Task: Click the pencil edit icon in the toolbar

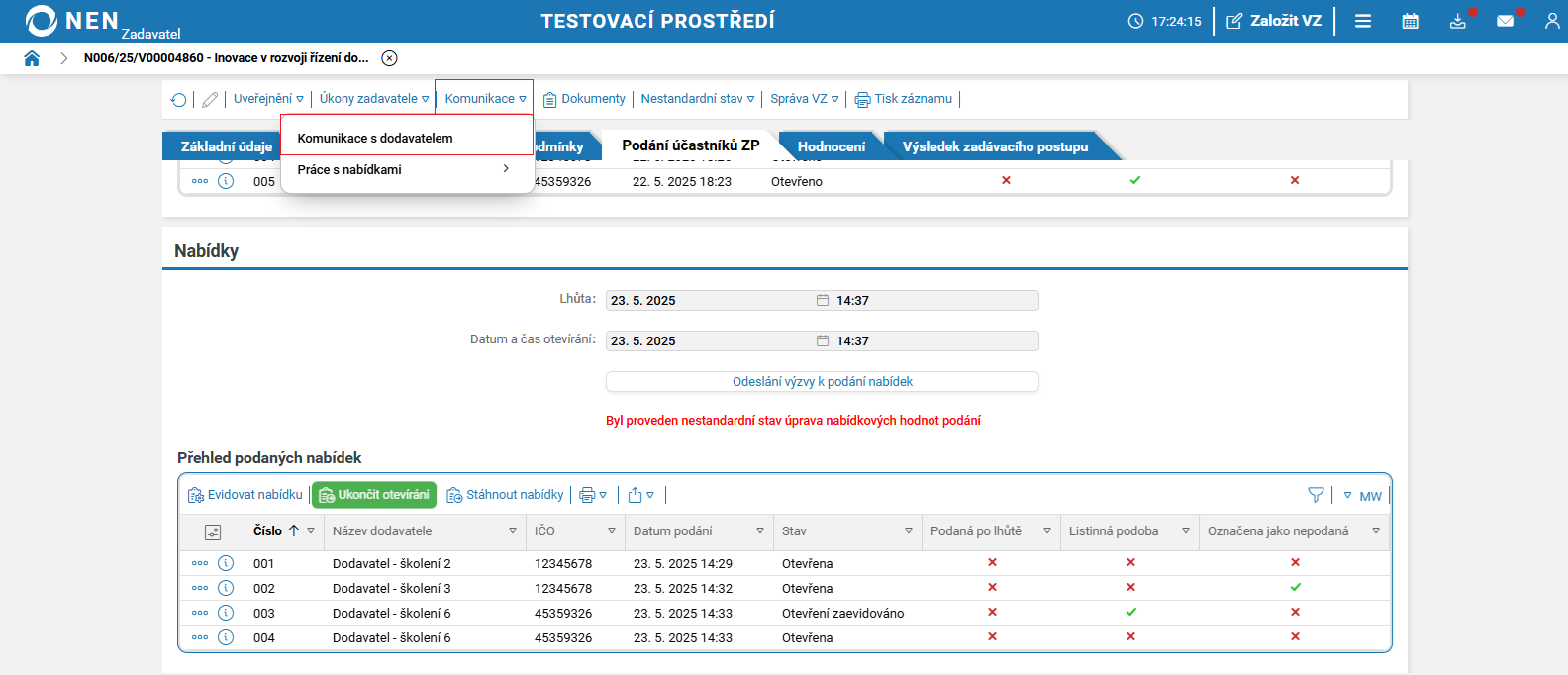Action: [210, 99]
